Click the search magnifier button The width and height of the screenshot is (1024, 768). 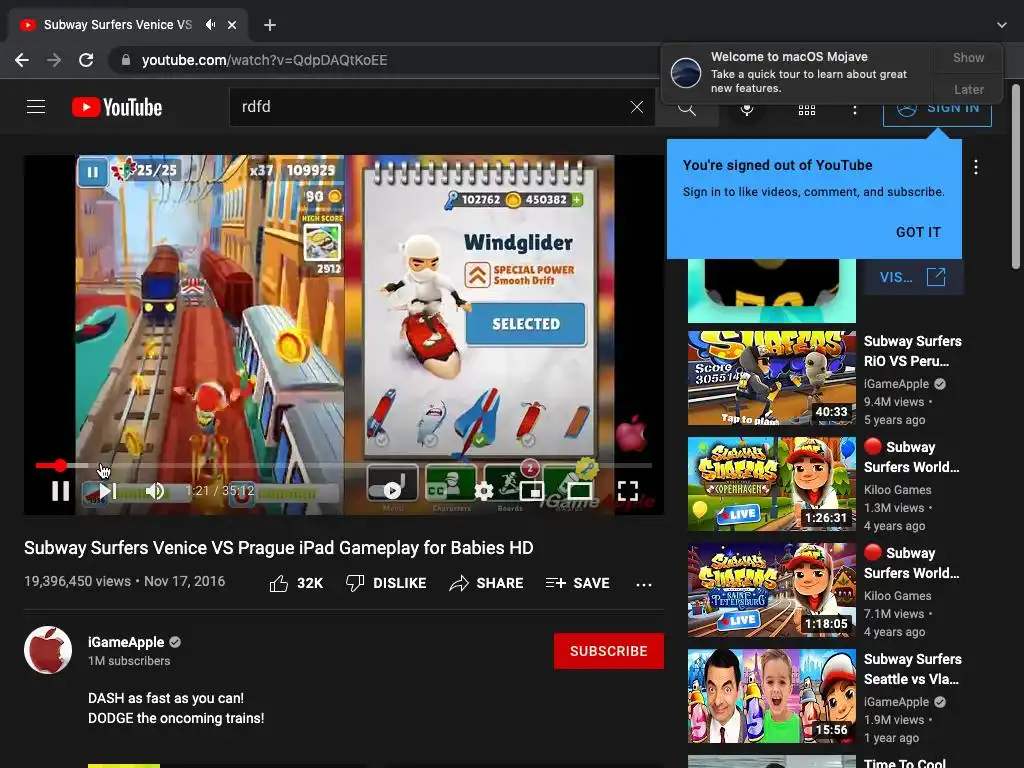point(686,108)
